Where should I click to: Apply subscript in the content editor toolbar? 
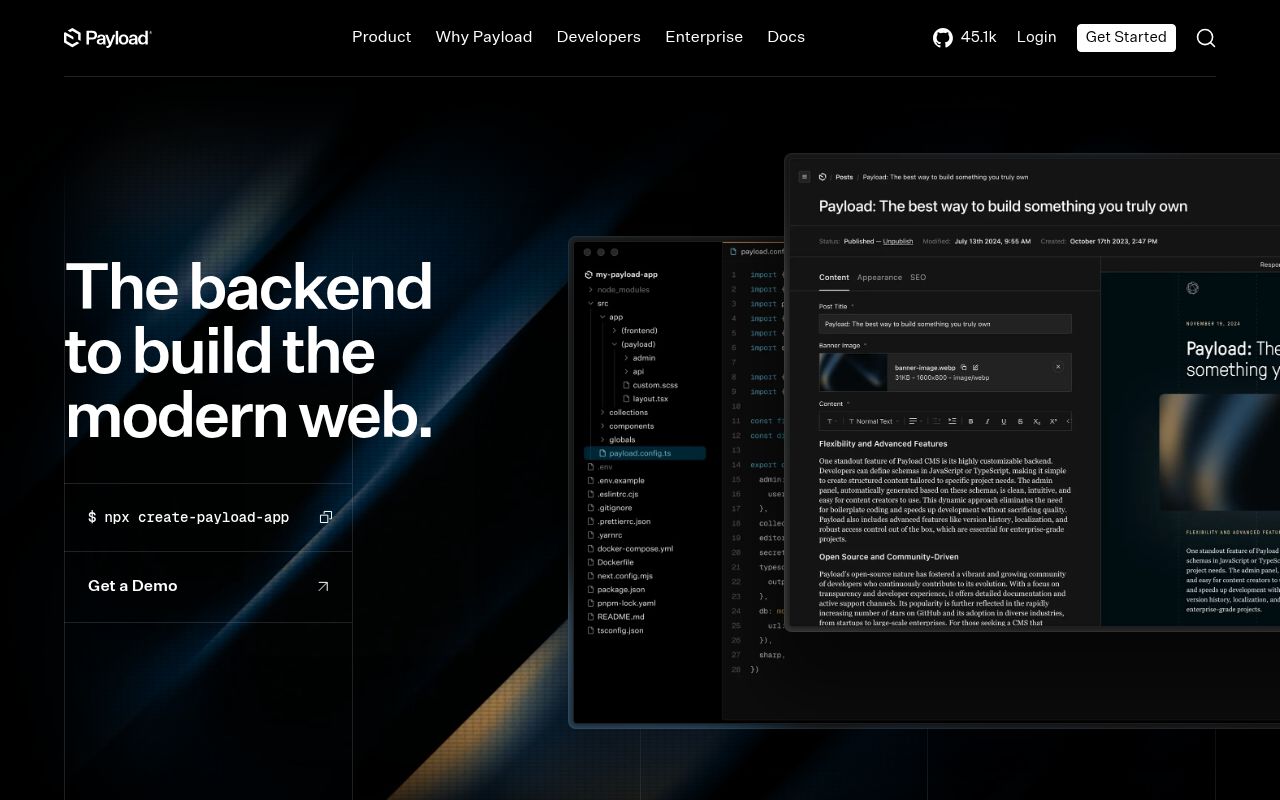click(1037, 421)
